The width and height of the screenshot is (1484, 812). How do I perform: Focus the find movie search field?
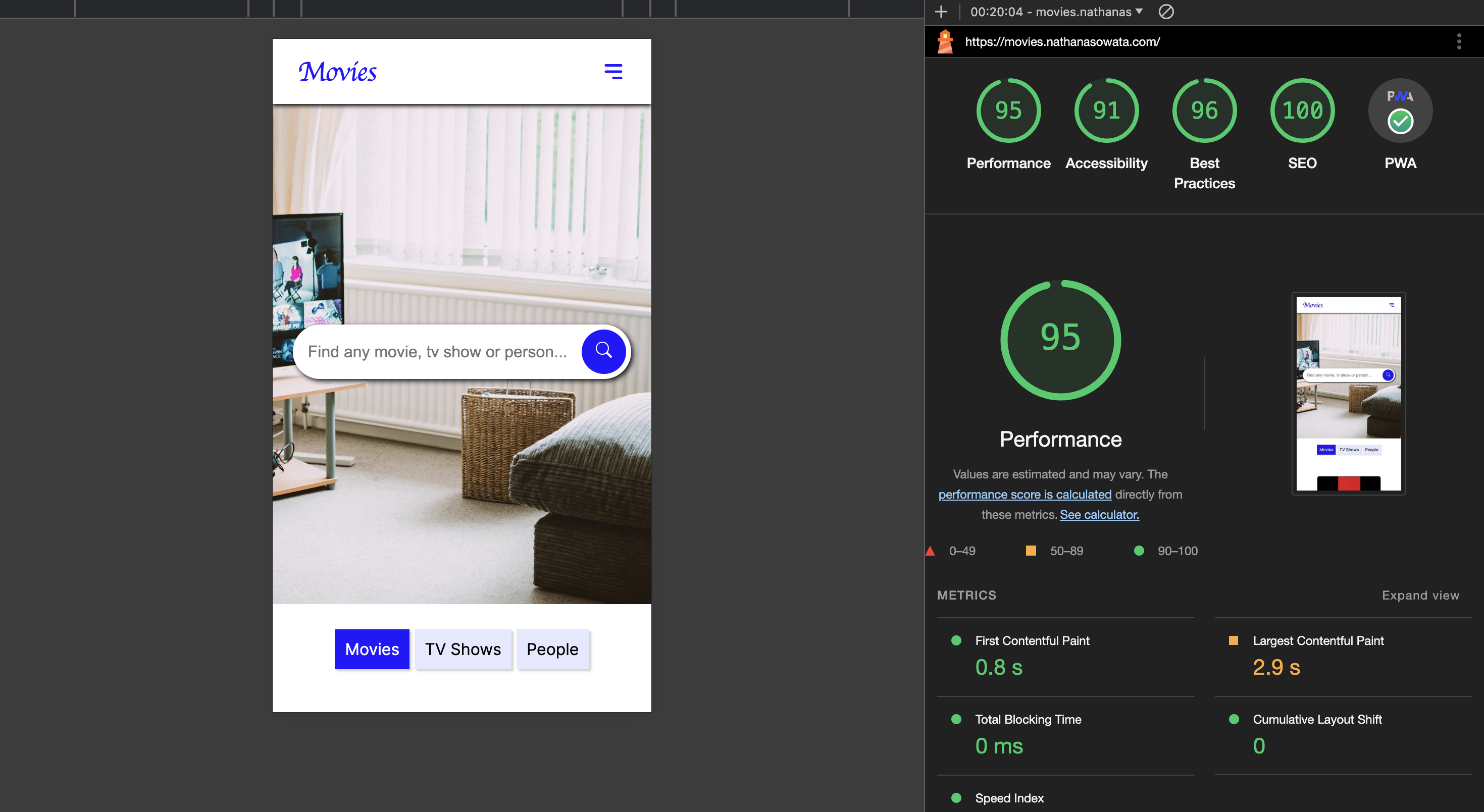(438, 352)
